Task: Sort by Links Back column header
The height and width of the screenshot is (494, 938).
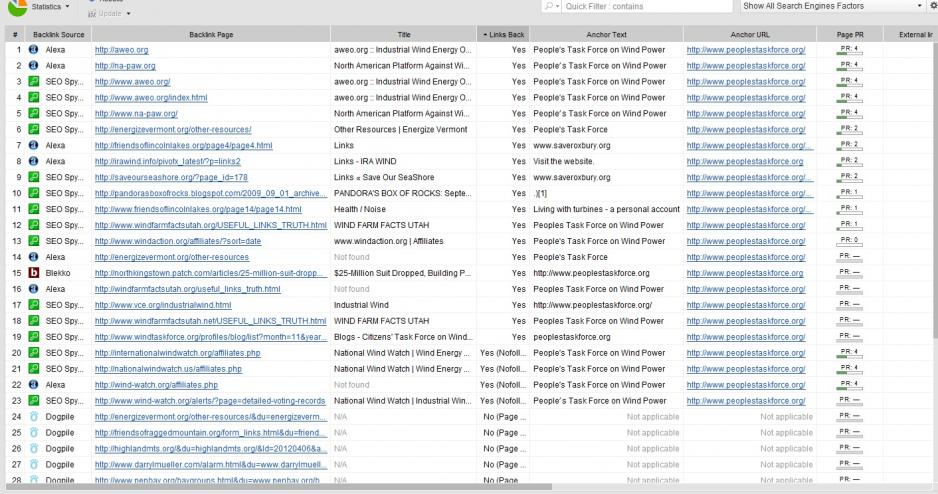Action: click(503, 35)
